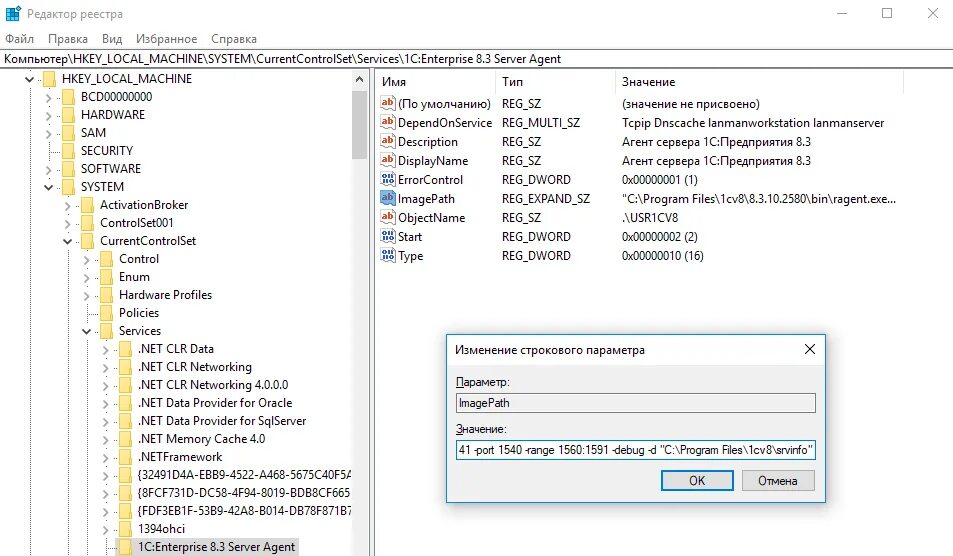Click the CurrentControlSet folder icon
This screenshot has width=953, height=556.
click(x=88, y=241)
